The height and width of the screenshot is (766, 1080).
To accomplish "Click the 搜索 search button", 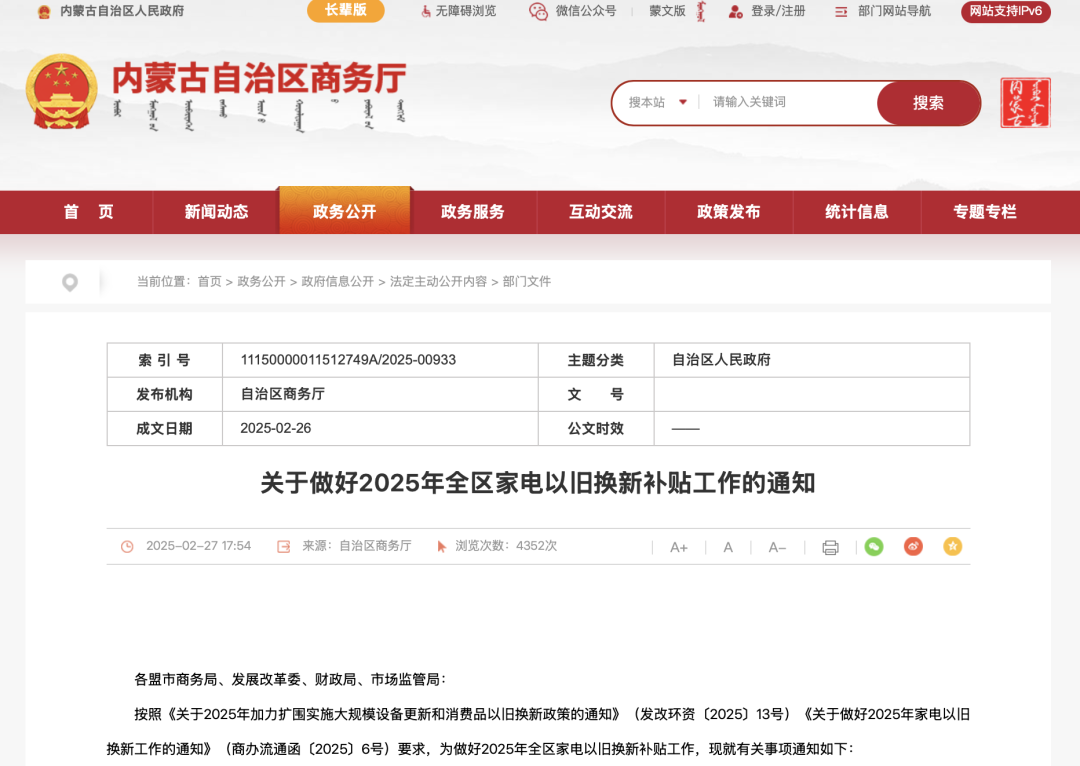I will (x=928, y=103).
